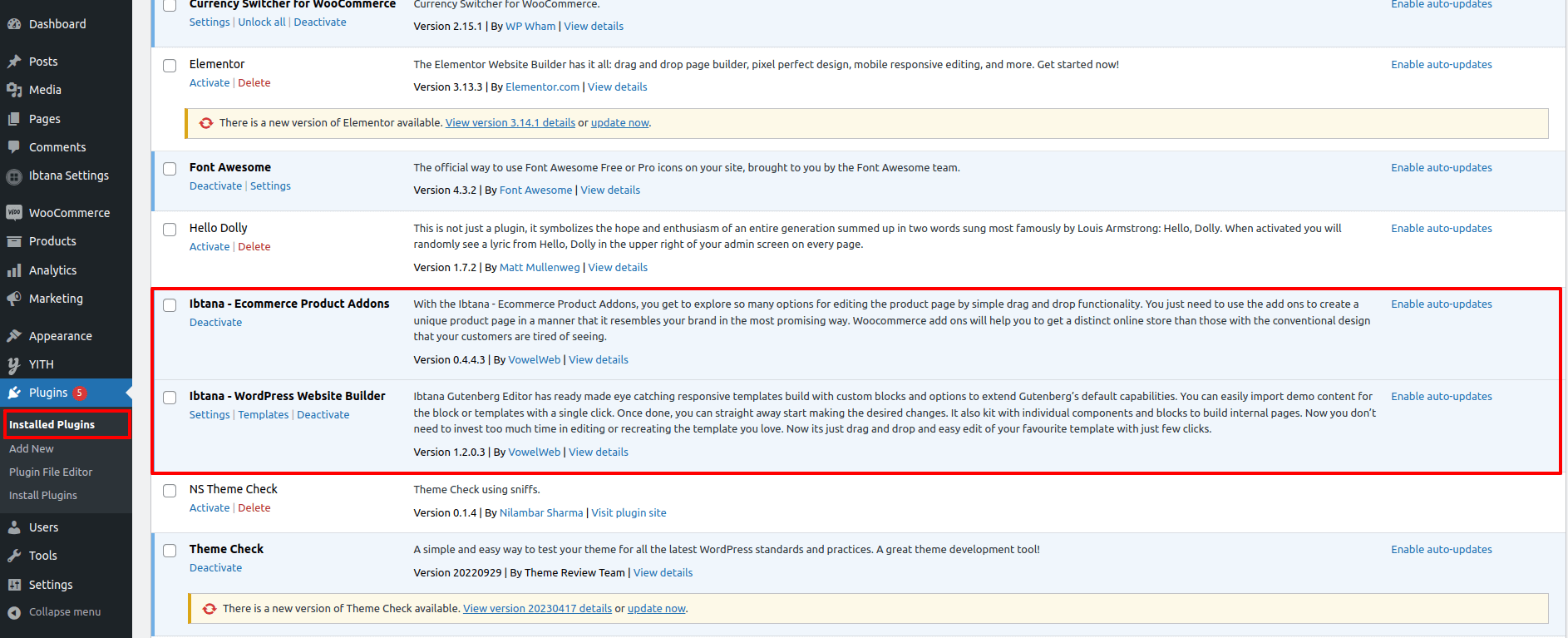Click the Tools wrench icon
Screen dimensions: 1568x638
(14, 556)
